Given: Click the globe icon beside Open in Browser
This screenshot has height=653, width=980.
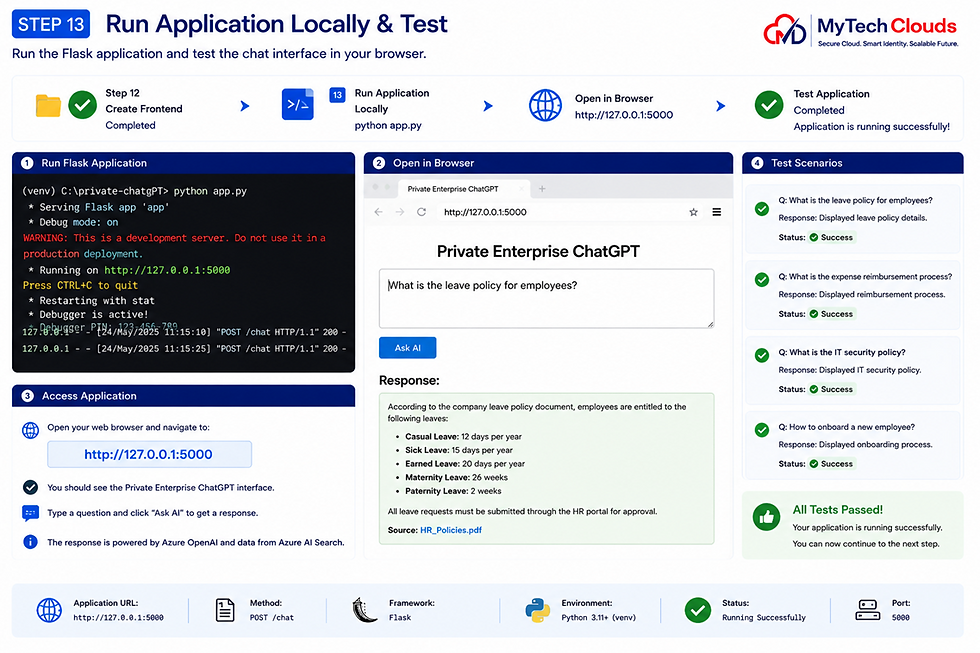Looking at the screenshot, I should [x=546, y=105].
